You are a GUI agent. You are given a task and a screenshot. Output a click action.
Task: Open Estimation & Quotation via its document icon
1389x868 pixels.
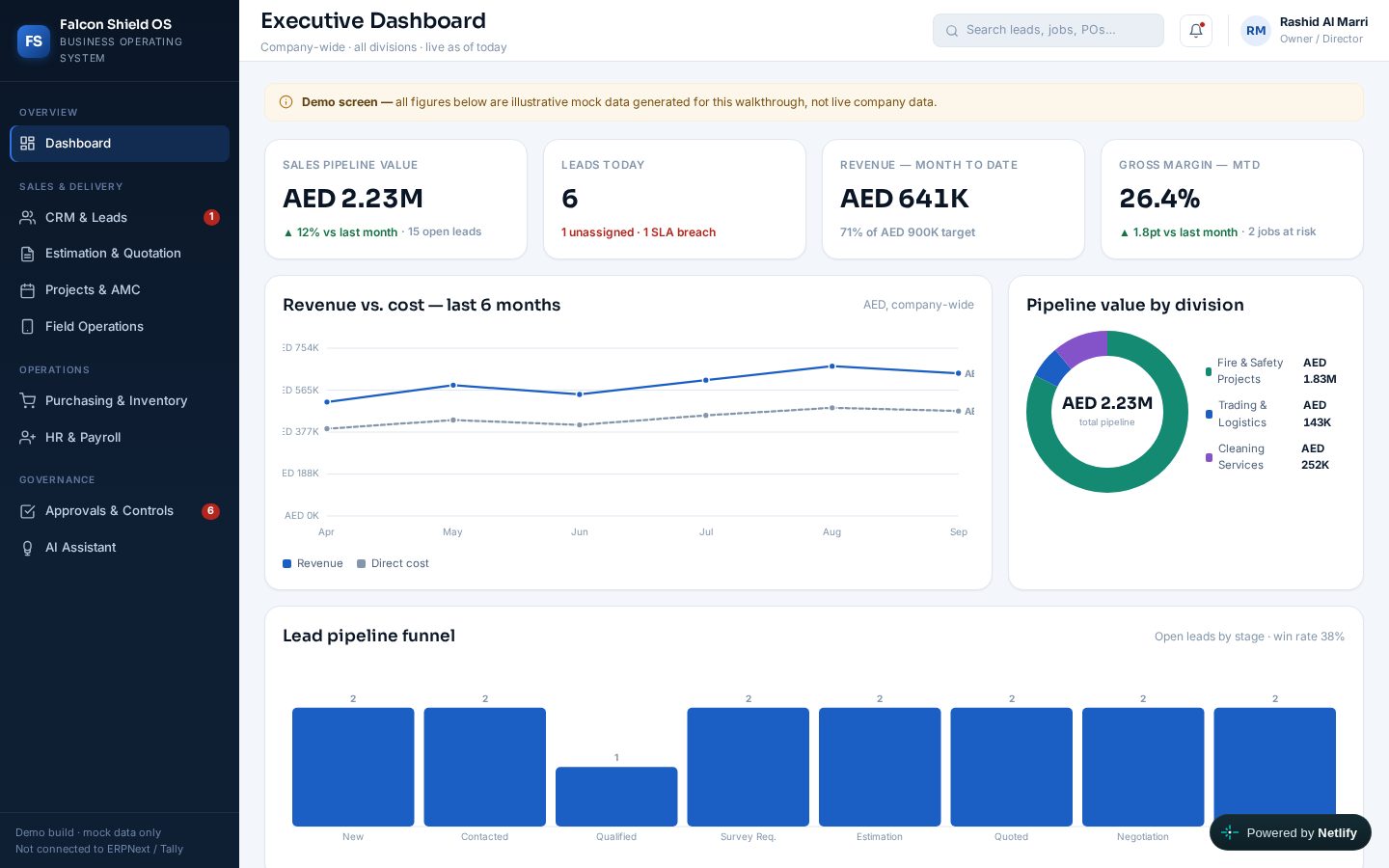click(28, 254)
